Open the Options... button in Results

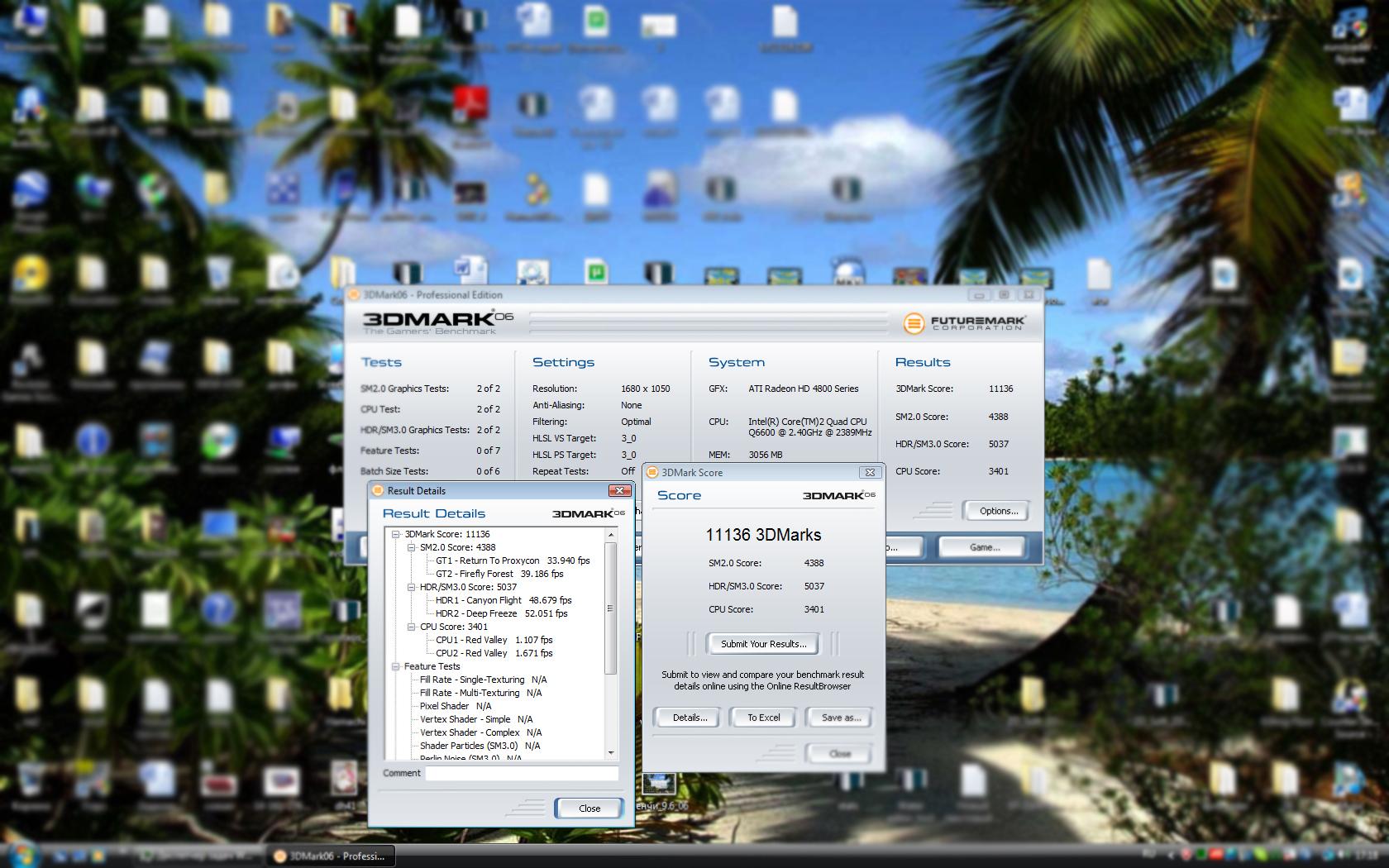(998, 511)
